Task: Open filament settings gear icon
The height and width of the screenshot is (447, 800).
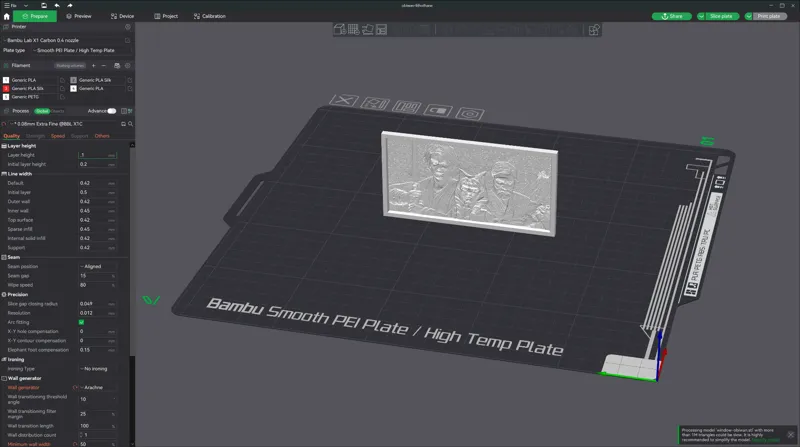Action: click(128, 66)
